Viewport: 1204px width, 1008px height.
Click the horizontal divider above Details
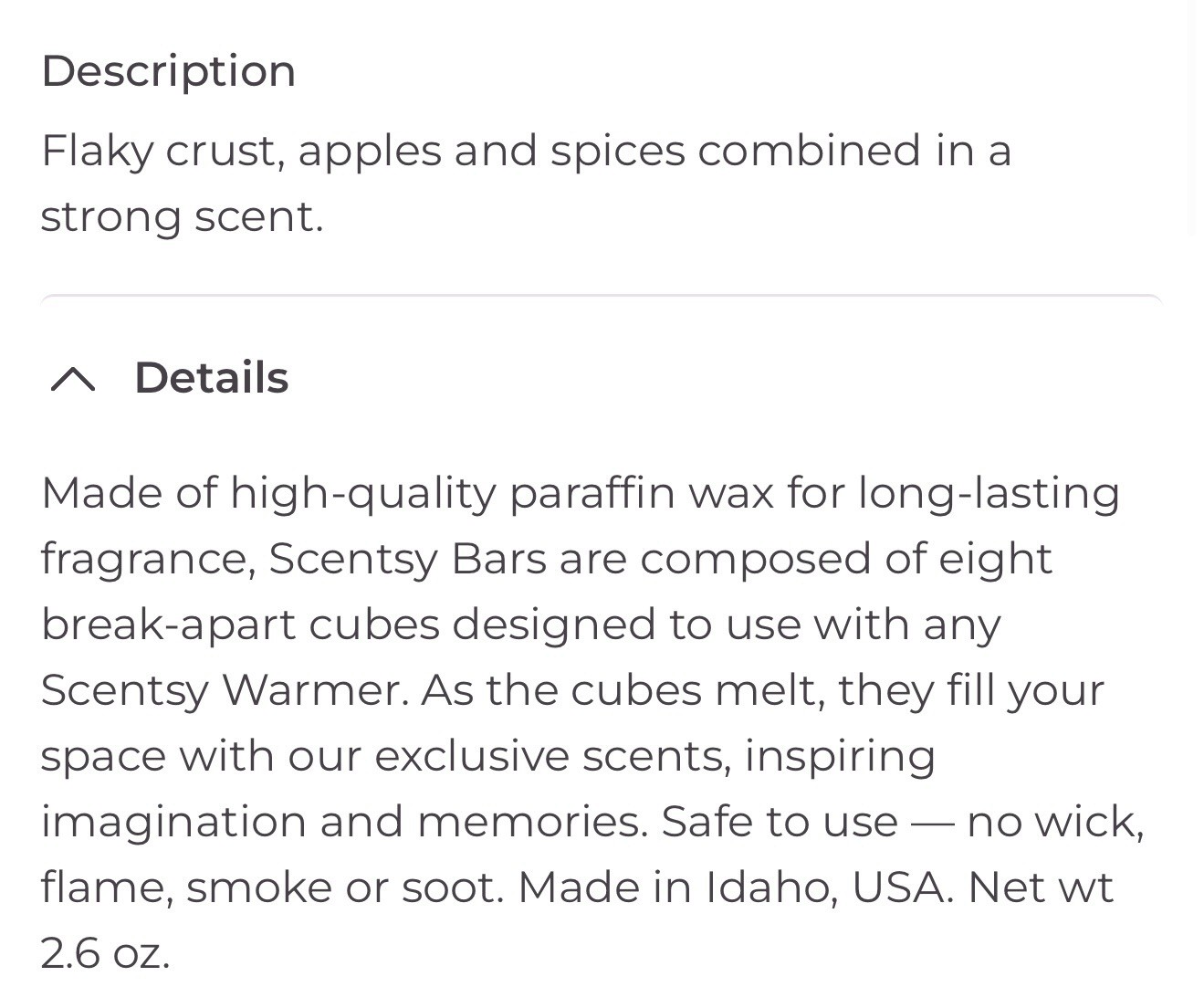[602, 296]
